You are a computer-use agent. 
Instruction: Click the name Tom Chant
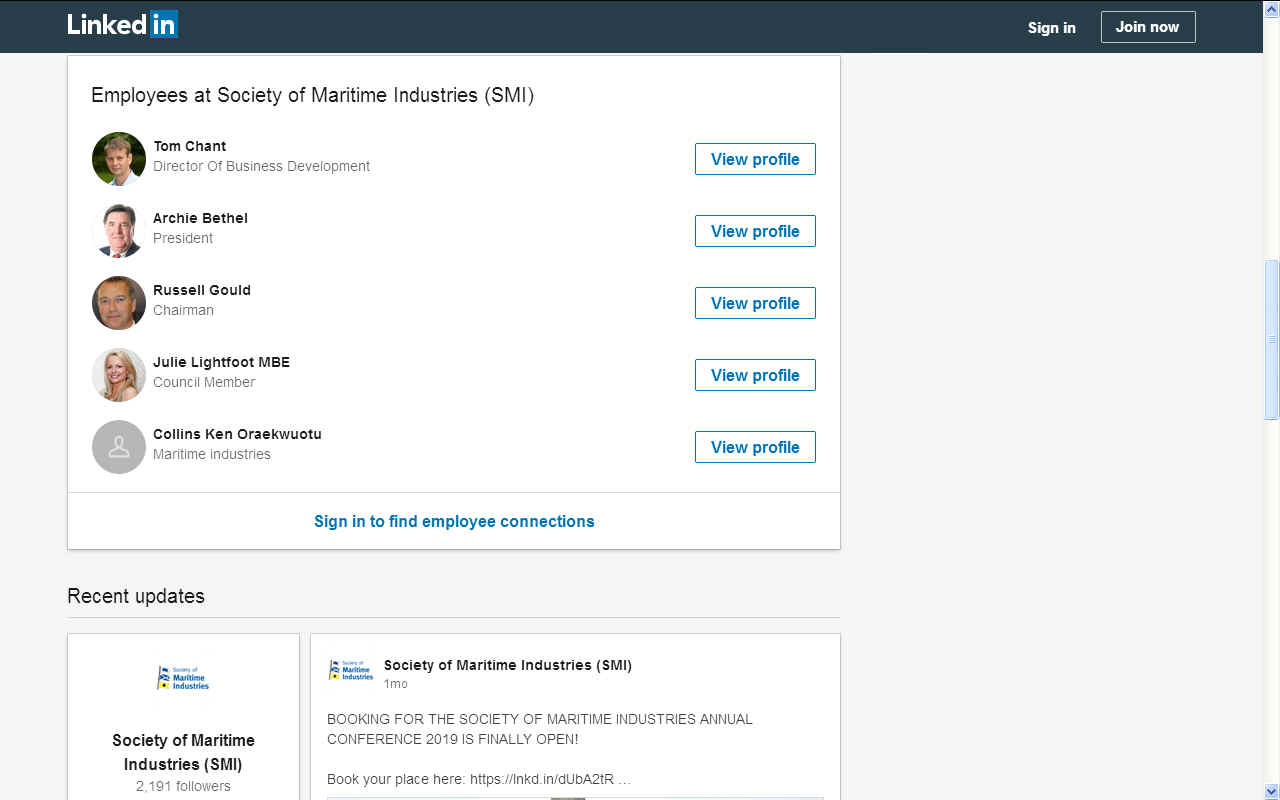[190, 146]
